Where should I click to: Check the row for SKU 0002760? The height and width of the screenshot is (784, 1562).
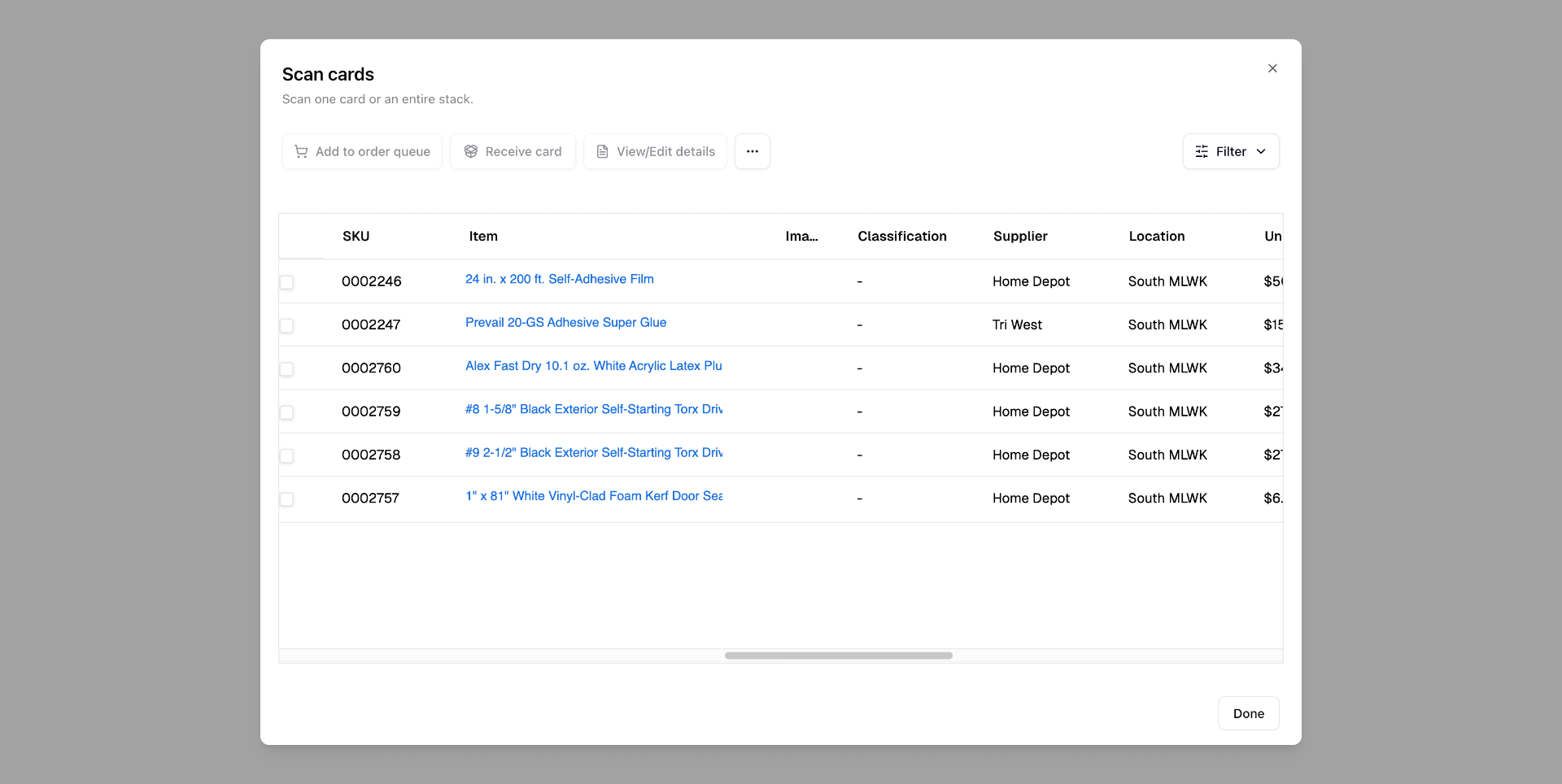(x=286, y=369)
